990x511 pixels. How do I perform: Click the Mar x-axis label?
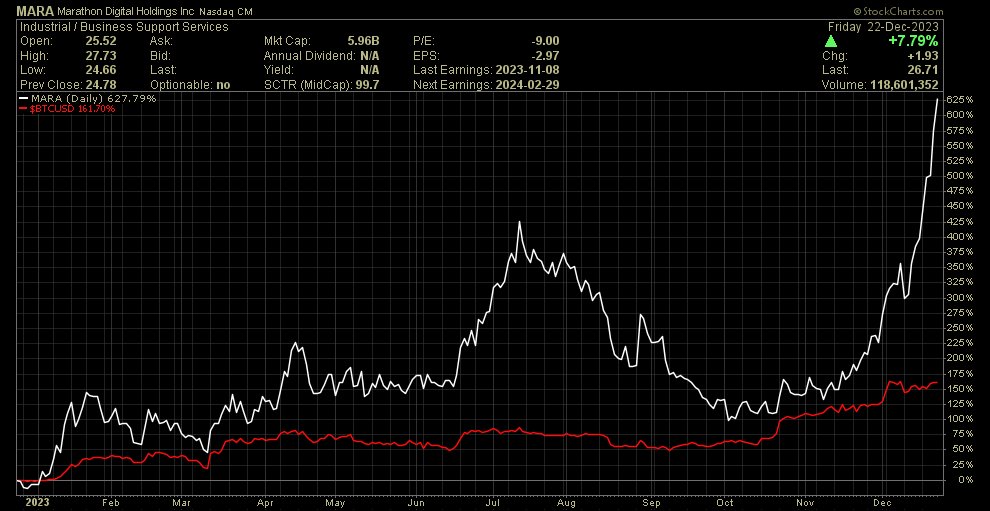pyautogui.click(x=181, y=503)
